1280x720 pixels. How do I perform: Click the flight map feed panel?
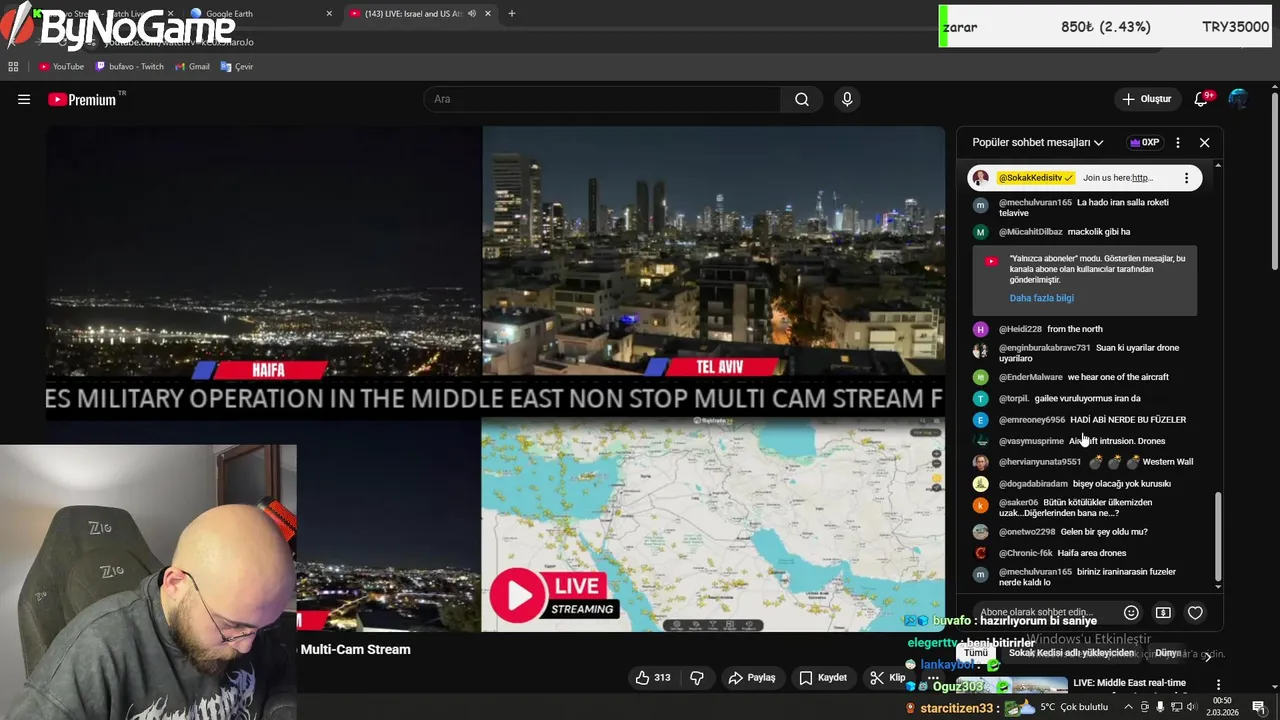click(713, 525)
